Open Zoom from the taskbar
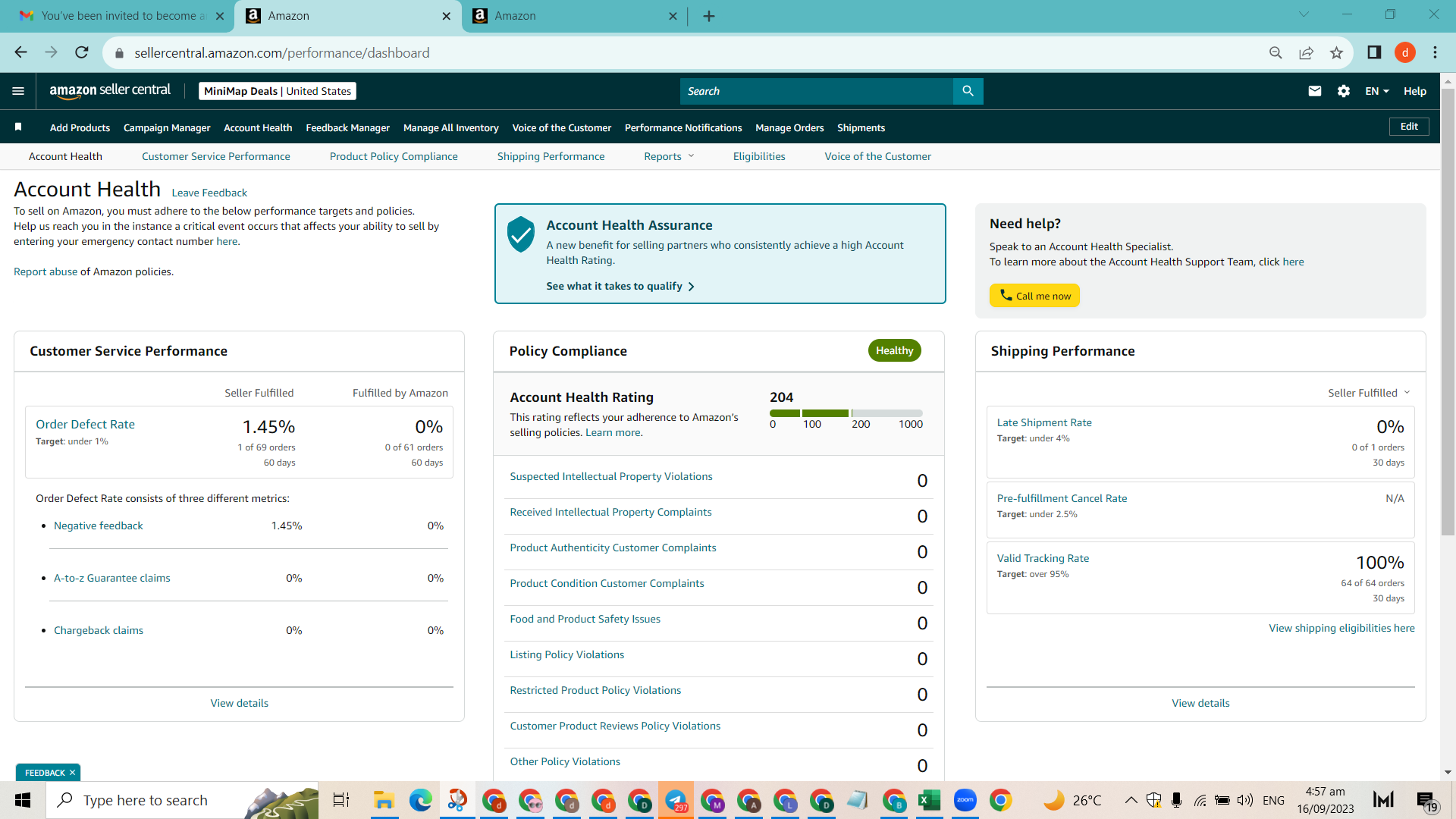The image size is (1456, 819). 965,800
